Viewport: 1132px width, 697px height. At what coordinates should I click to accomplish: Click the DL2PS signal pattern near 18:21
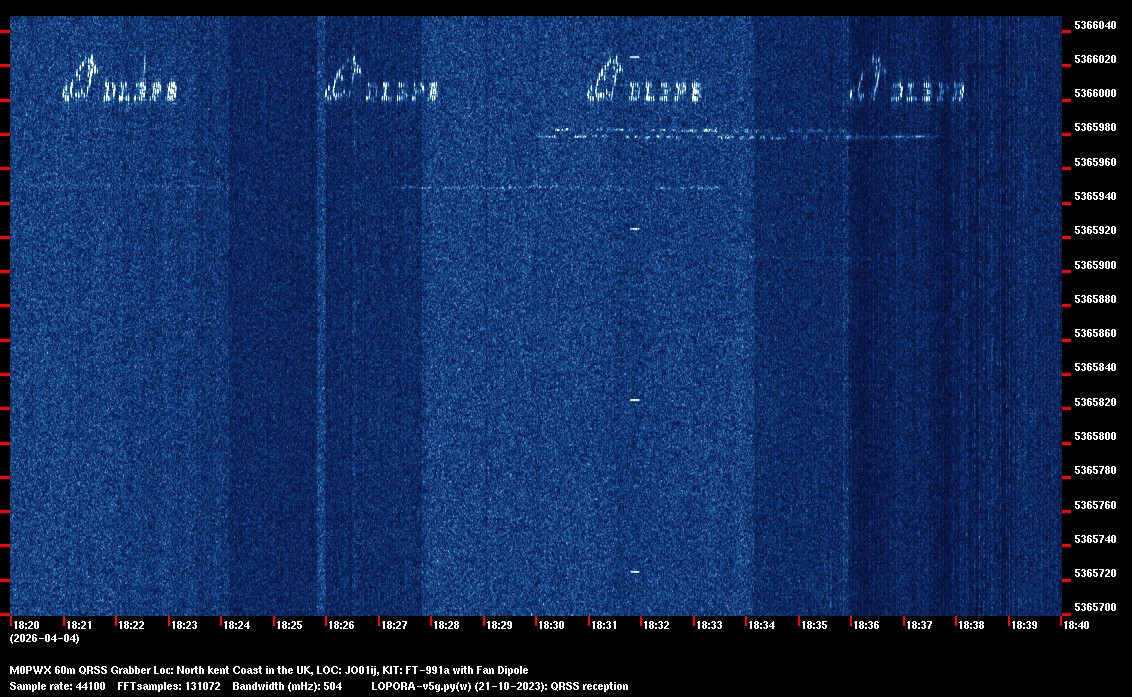click(x=120, y=79)
